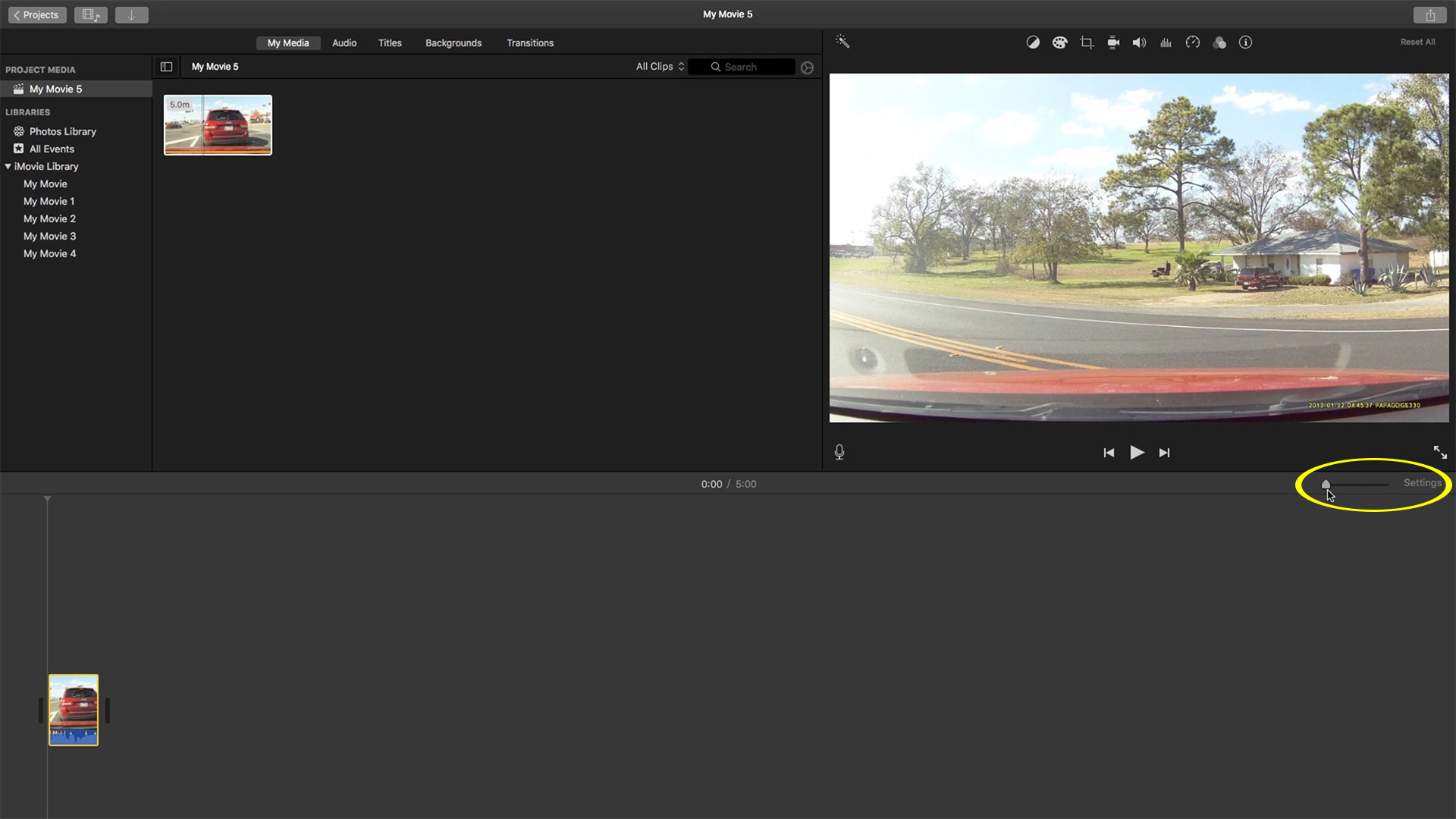
Task: Select the crop tool icon
Action: click(1087, 42)
